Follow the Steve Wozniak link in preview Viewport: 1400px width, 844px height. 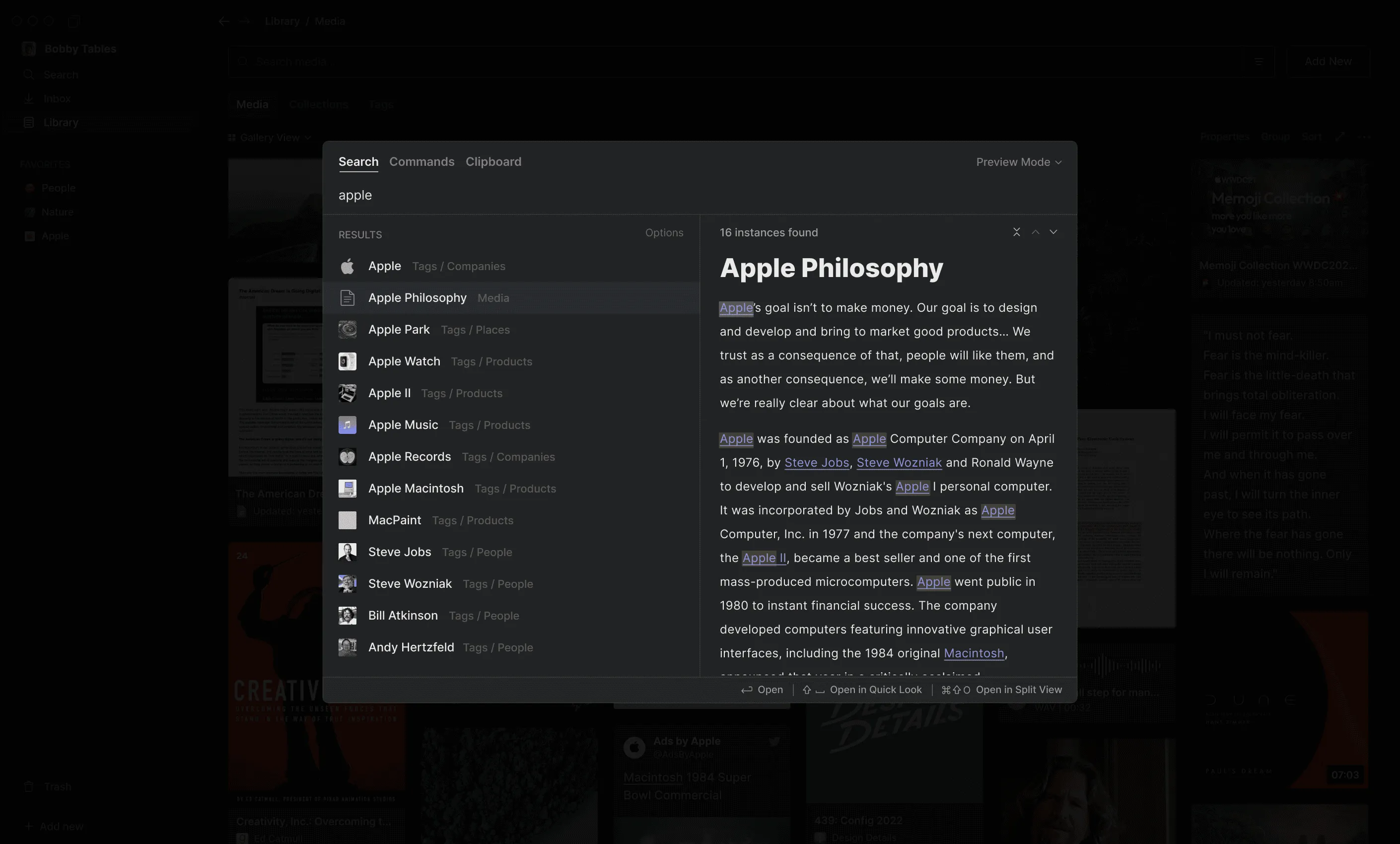tap(899, 463)
